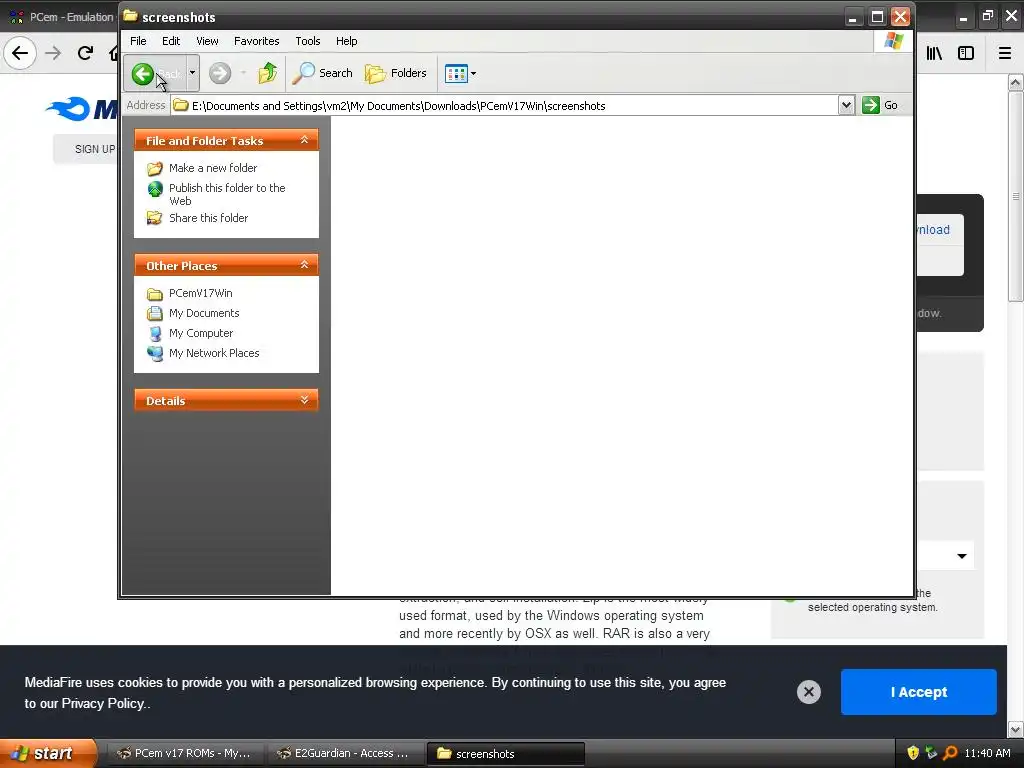This screenshot has height=768, width=1024.
Task: Click the folder icon in the screenshots title bar
Action: coord(131,16)
